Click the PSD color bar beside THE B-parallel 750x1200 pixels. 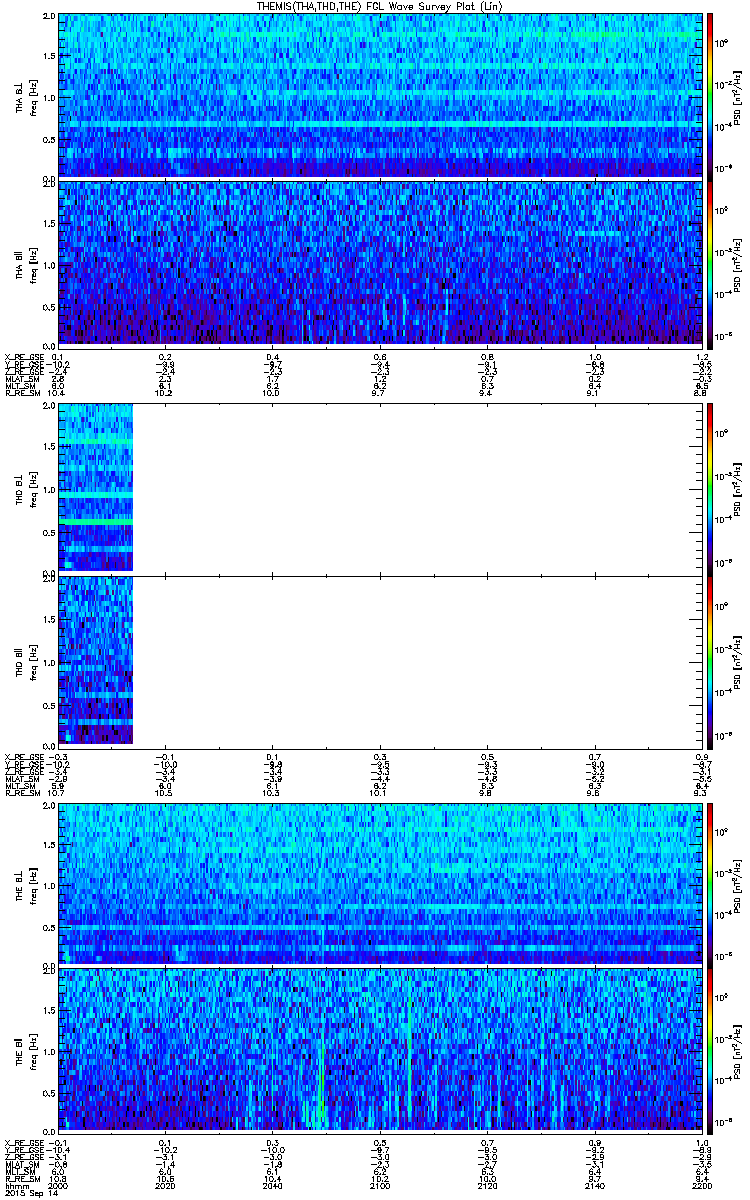pyautogui.click(x=711, y=1049)
